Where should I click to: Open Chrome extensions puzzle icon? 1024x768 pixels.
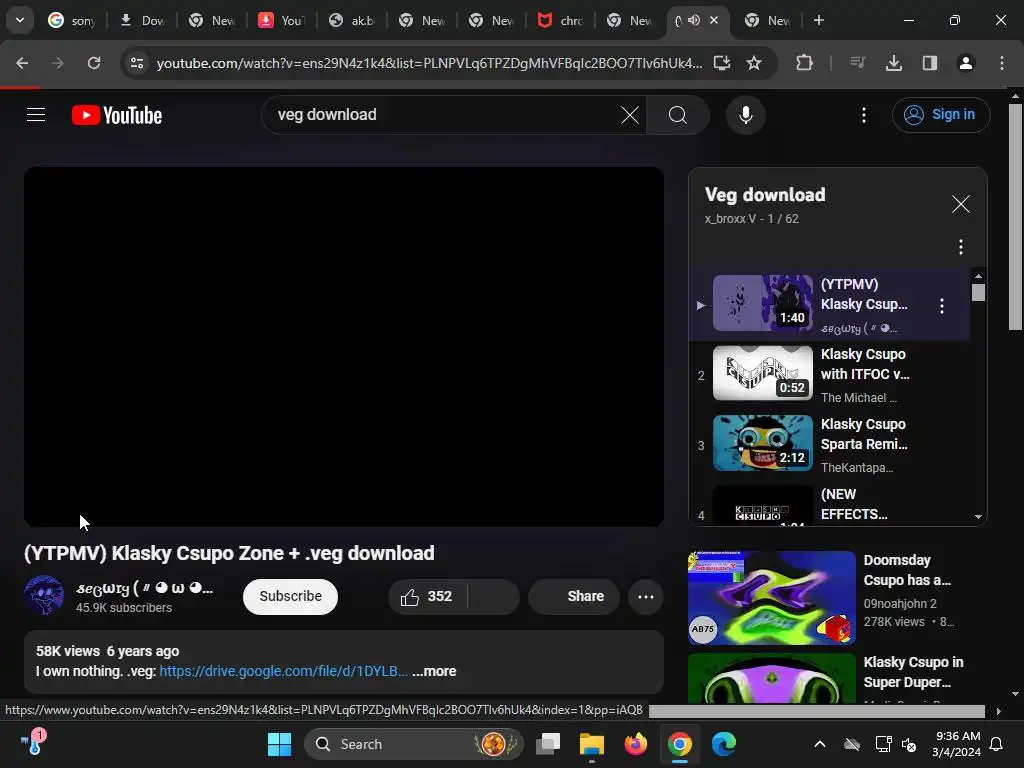coord(805,63)
